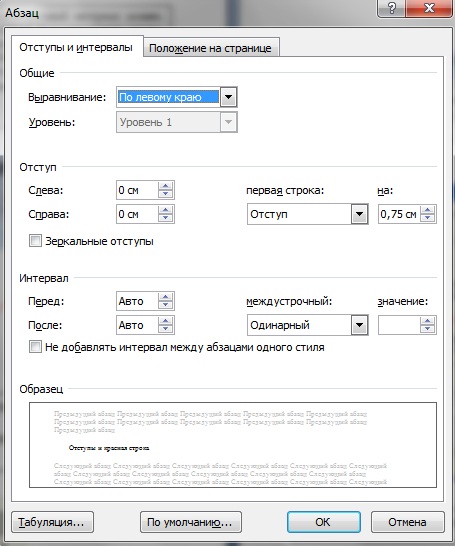Decrease the Перед spacing value
The image size is (455, 547).
click(165, 305)
